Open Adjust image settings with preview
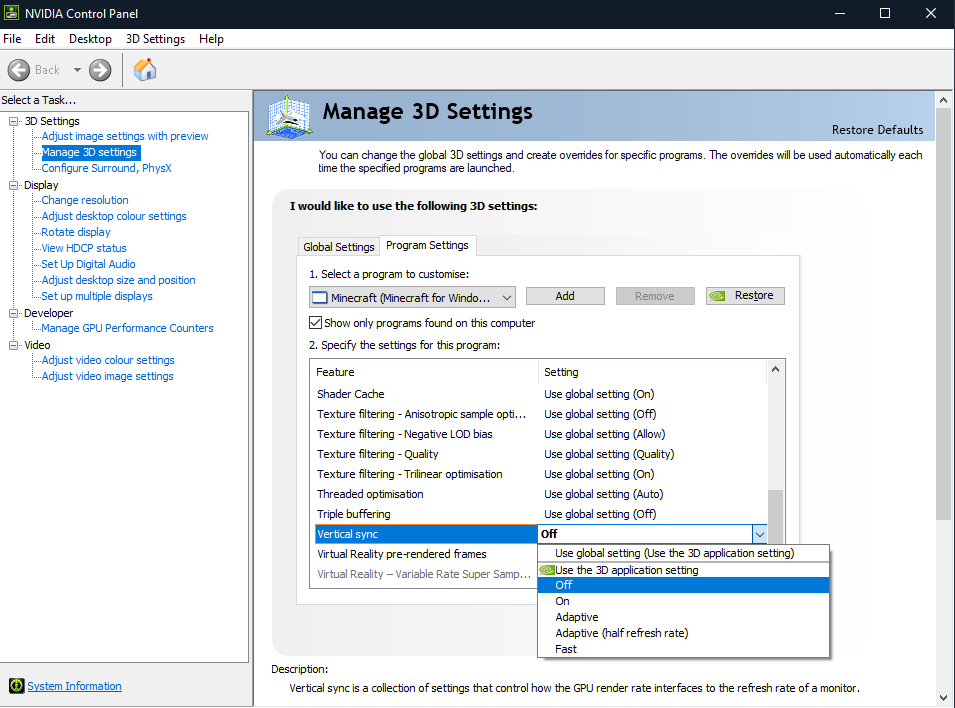 point(125,136)
